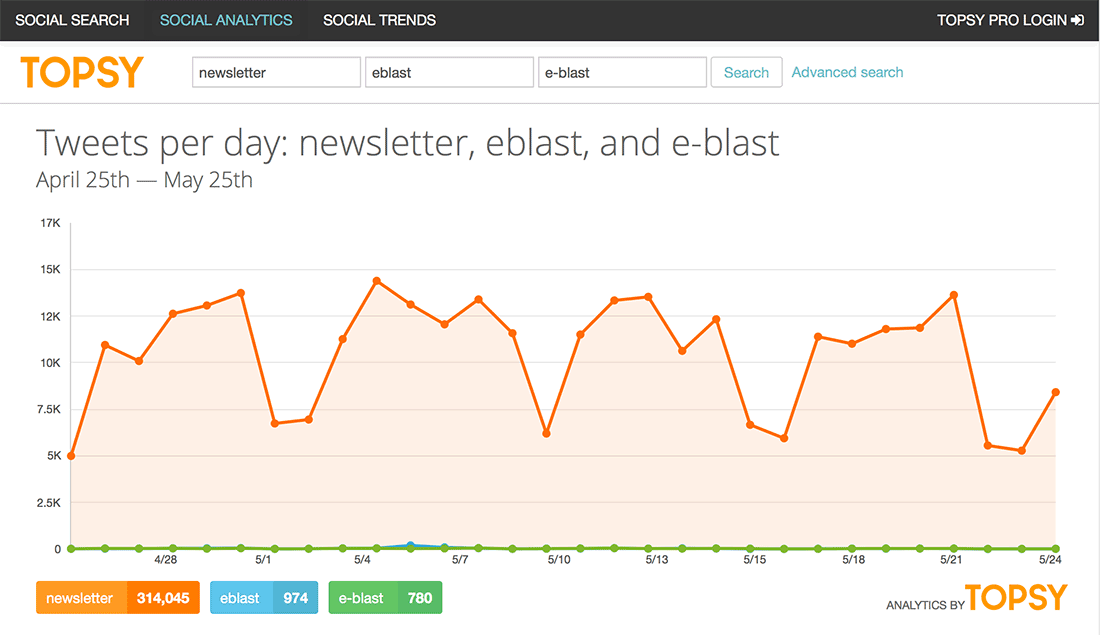
Task: Click the 5/24 x-axis label
Action: click(1050, 560)
